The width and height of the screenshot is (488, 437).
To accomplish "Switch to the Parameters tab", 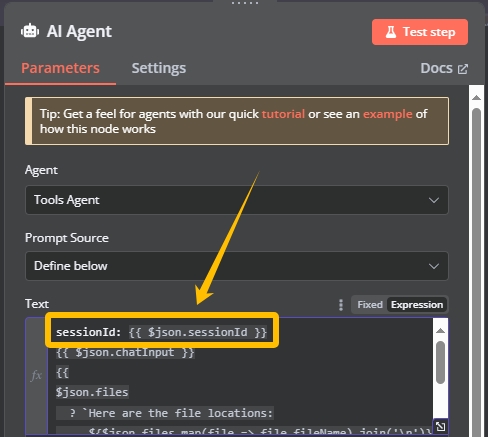I will coord(60,68).
